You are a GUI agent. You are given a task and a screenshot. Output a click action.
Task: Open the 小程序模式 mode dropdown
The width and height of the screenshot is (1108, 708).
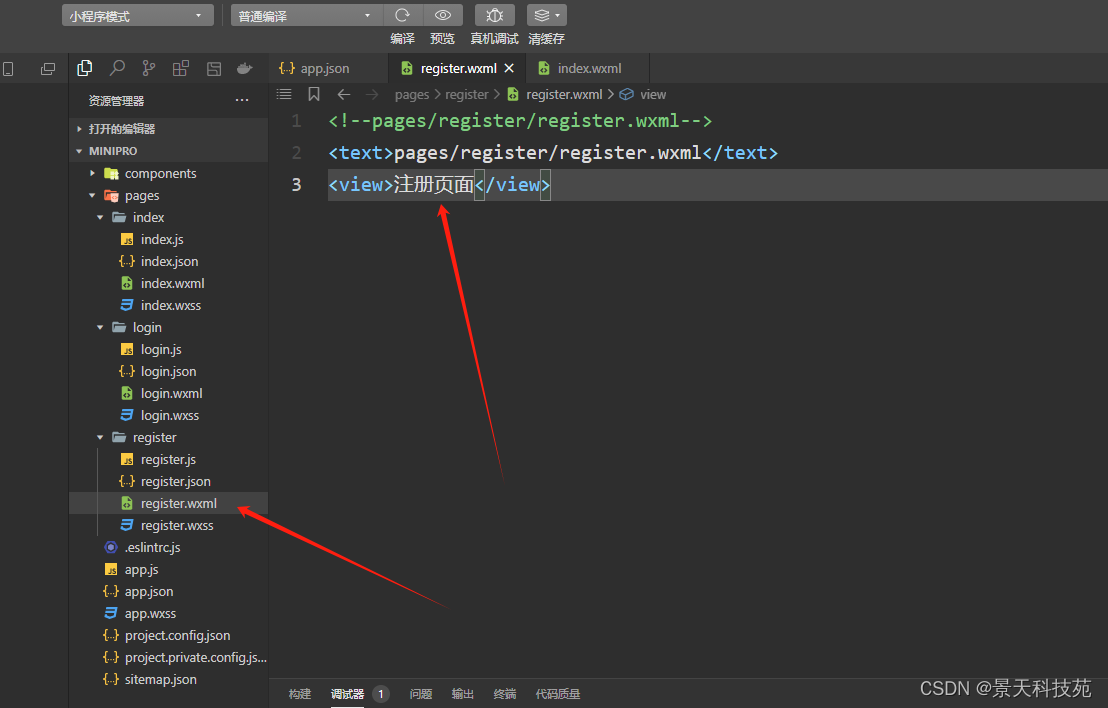pyautogui.click(x=138, y=16)
